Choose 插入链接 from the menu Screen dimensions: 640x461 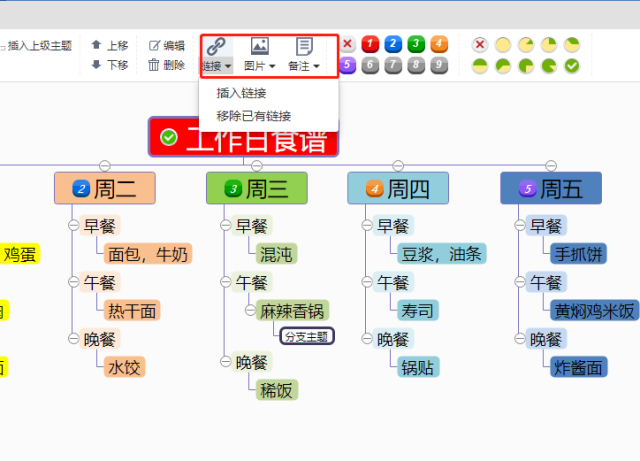242,93
